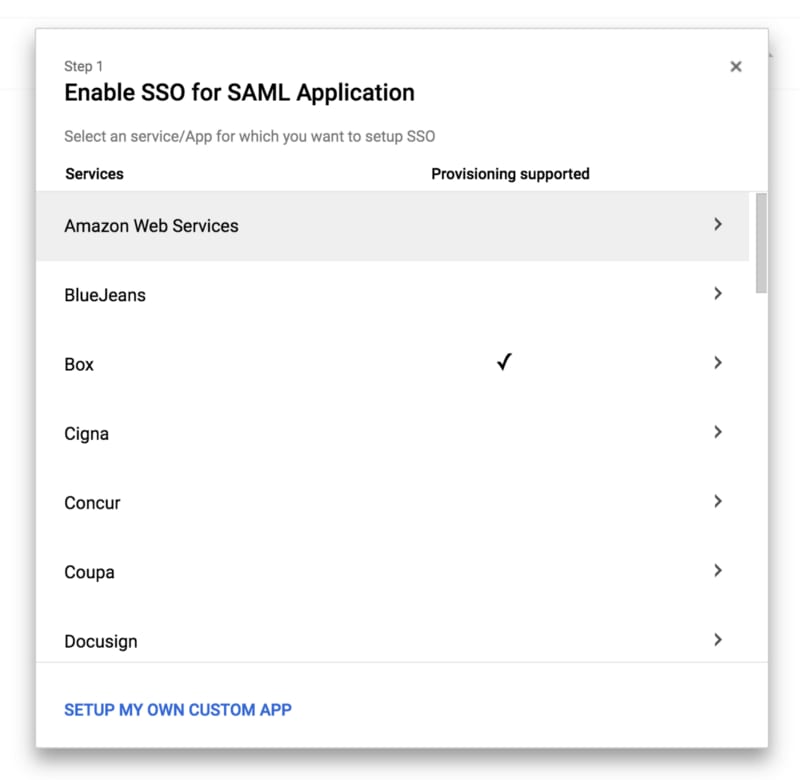Click the Provisioning supported column header
Viewport: 800px width, 780px height.
510,174
